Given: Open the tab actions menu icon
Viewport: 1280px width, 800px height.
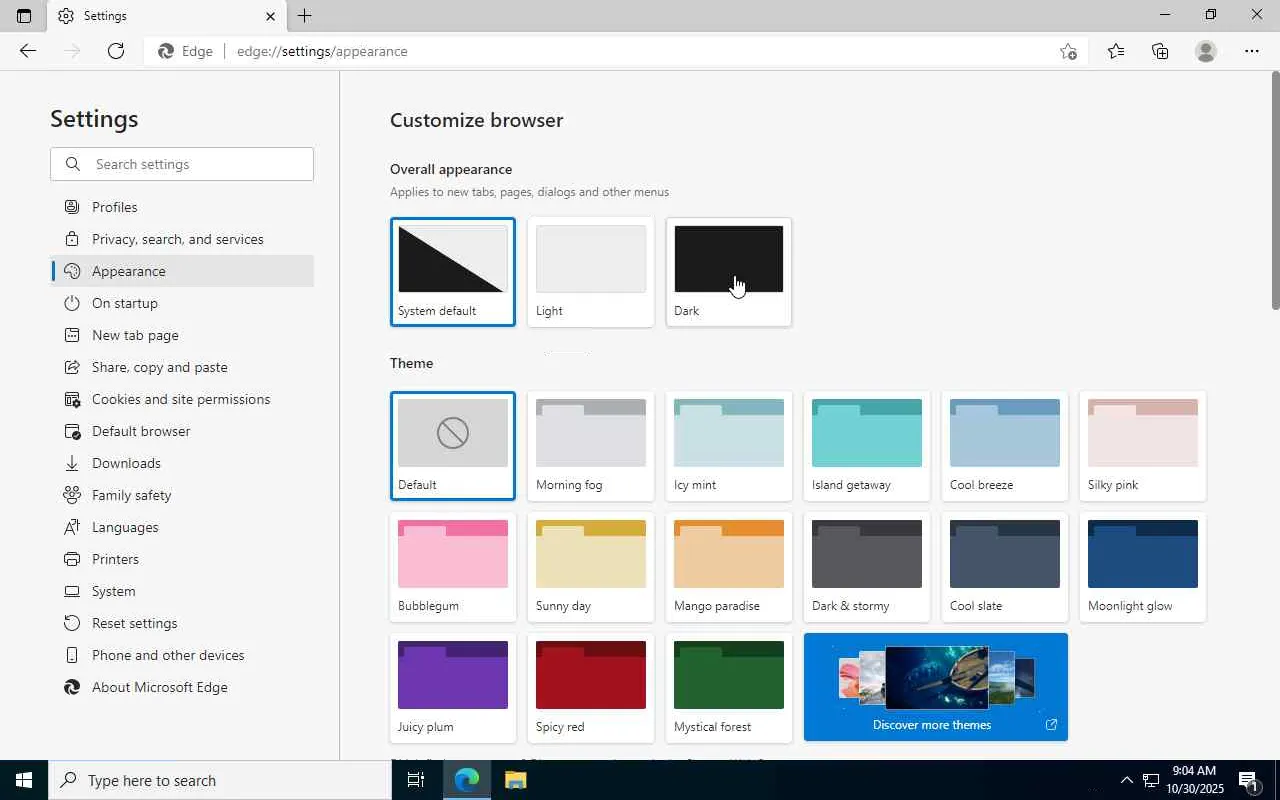Looking at the screenshot, I should point(24,16).
